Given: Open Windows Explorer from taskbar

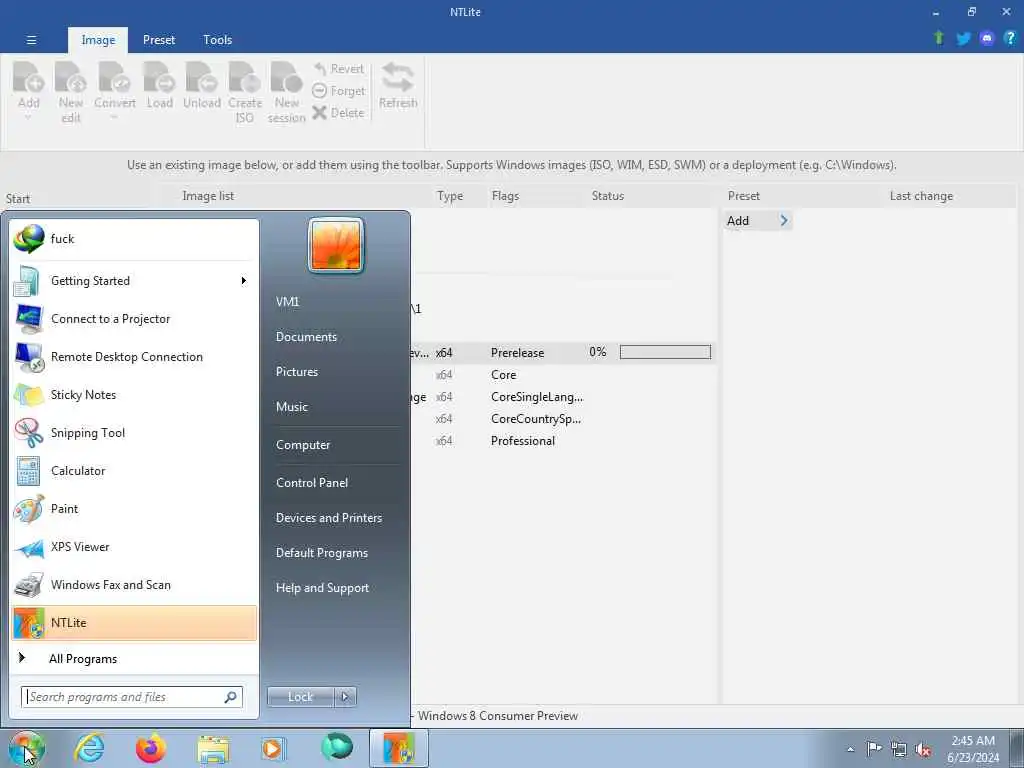Looking at the screenshot, I should pos(213,749).
